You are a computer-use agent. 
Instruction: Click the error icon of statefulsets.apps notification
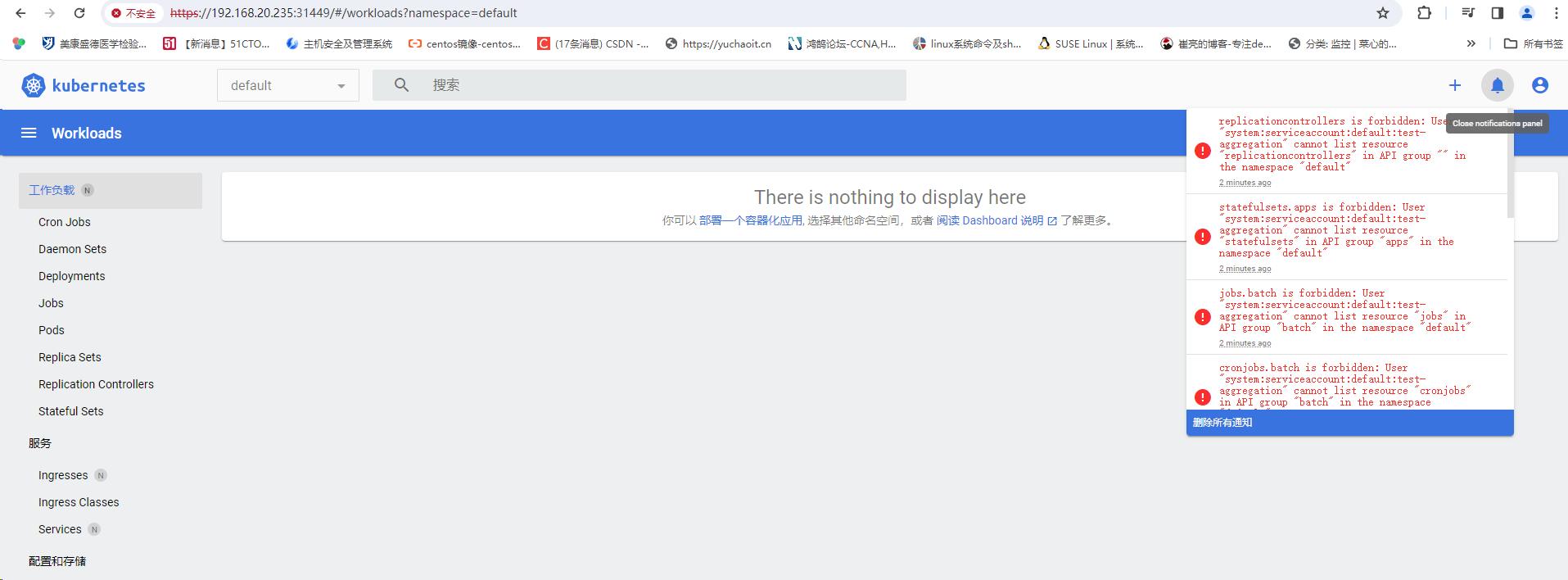point(1203,237)
